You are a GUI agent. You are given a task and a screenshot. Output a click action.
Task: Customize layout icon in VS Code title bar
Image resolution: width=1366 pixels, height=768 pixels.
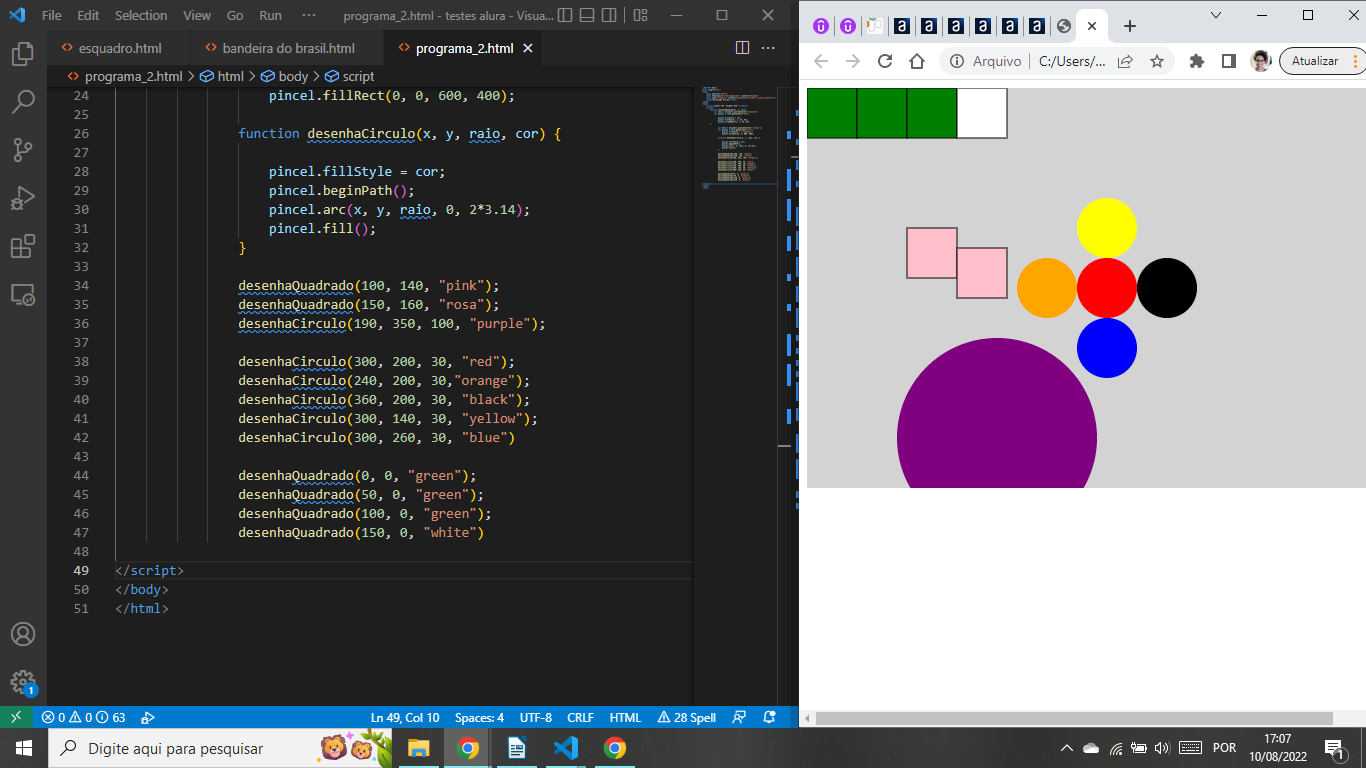point(640,15)
